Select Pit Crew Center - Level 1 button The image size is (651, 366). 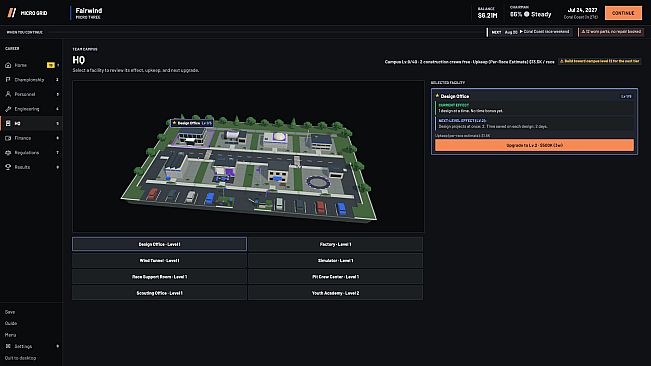point(335,277)
